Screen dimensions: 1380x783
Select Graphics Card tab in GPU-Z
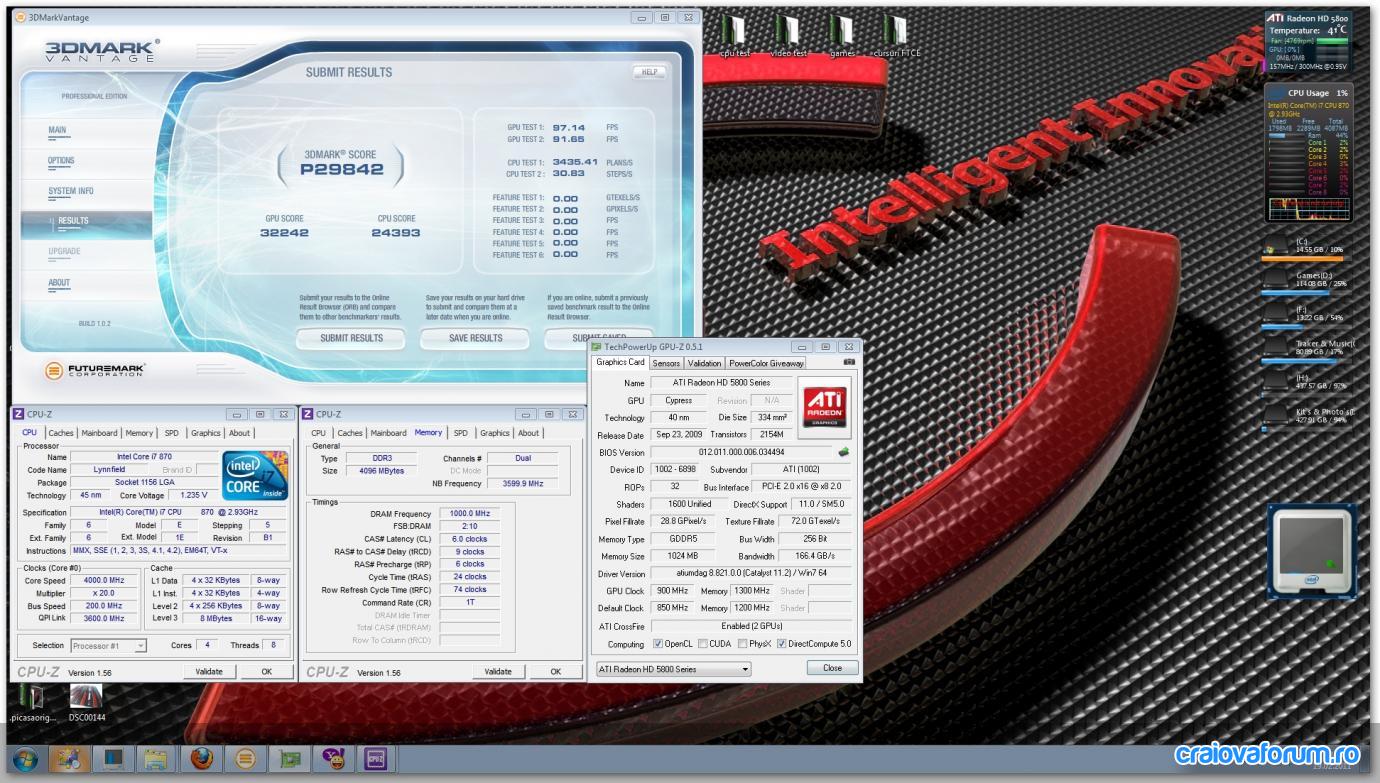[x=620, y=362]
